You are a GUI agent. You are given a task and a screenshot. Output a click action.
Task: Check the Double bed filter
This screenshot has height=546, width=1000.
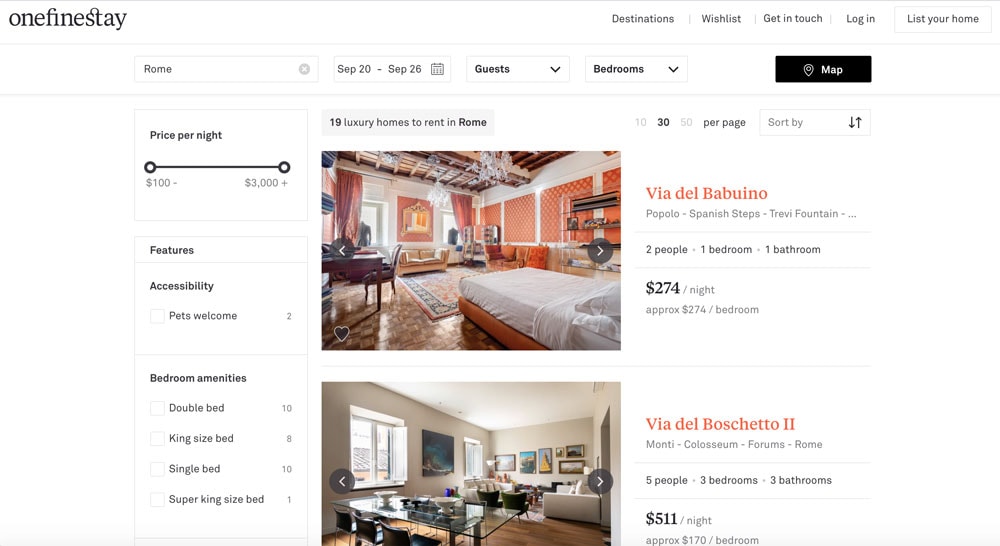point(157,408)
